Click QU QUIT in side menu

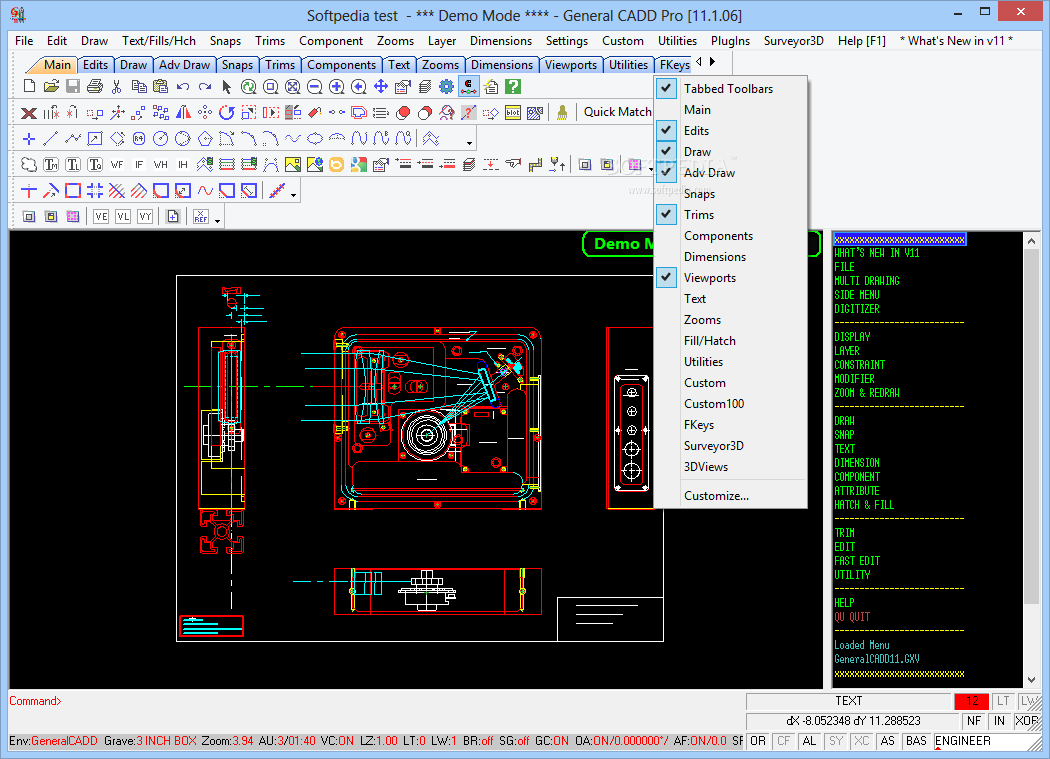click(852, 616)
